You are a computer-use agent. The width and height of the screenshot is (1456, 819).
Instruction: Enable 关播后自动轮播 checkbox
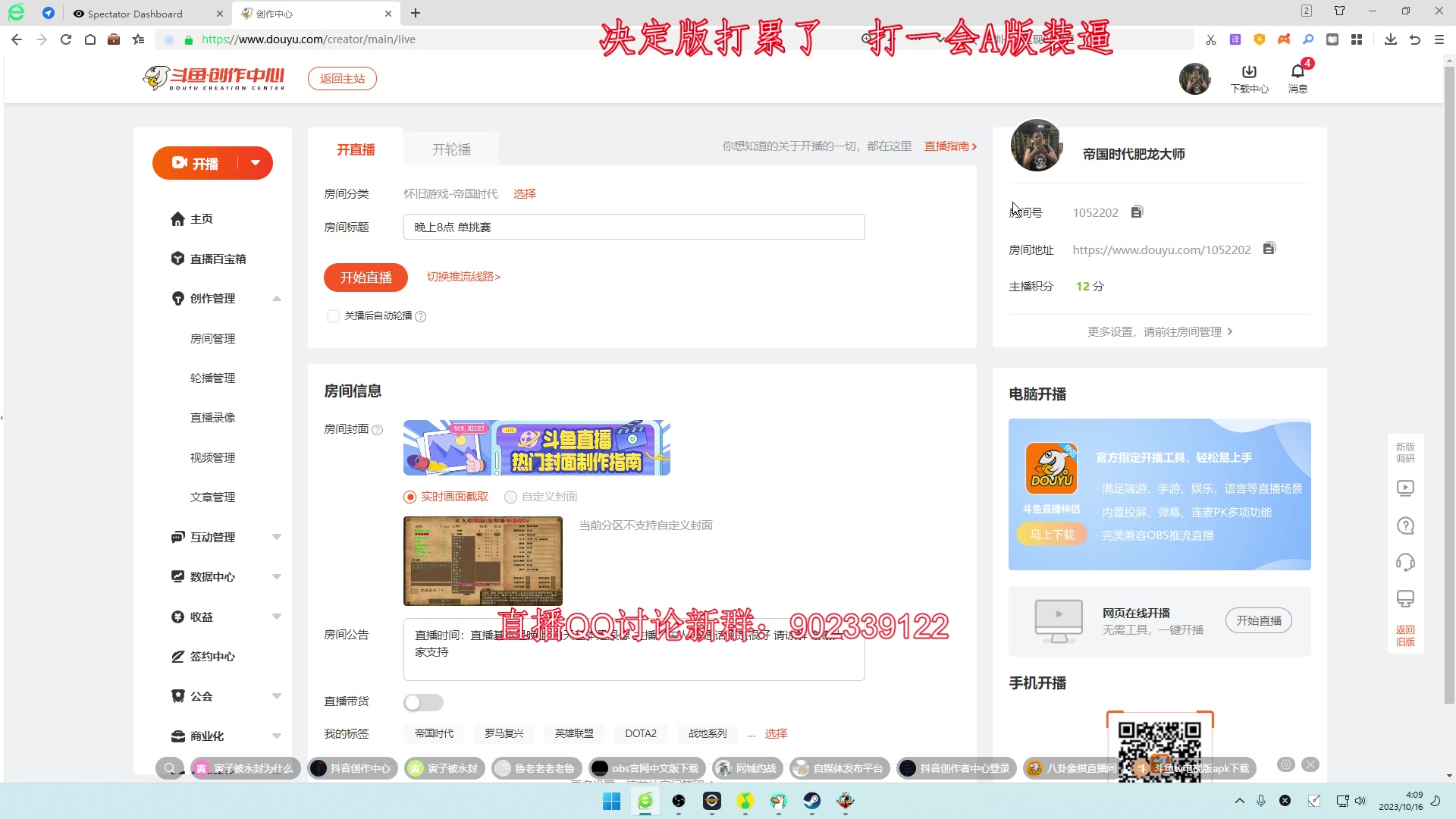pyautogui.click(x=333, y=316)
